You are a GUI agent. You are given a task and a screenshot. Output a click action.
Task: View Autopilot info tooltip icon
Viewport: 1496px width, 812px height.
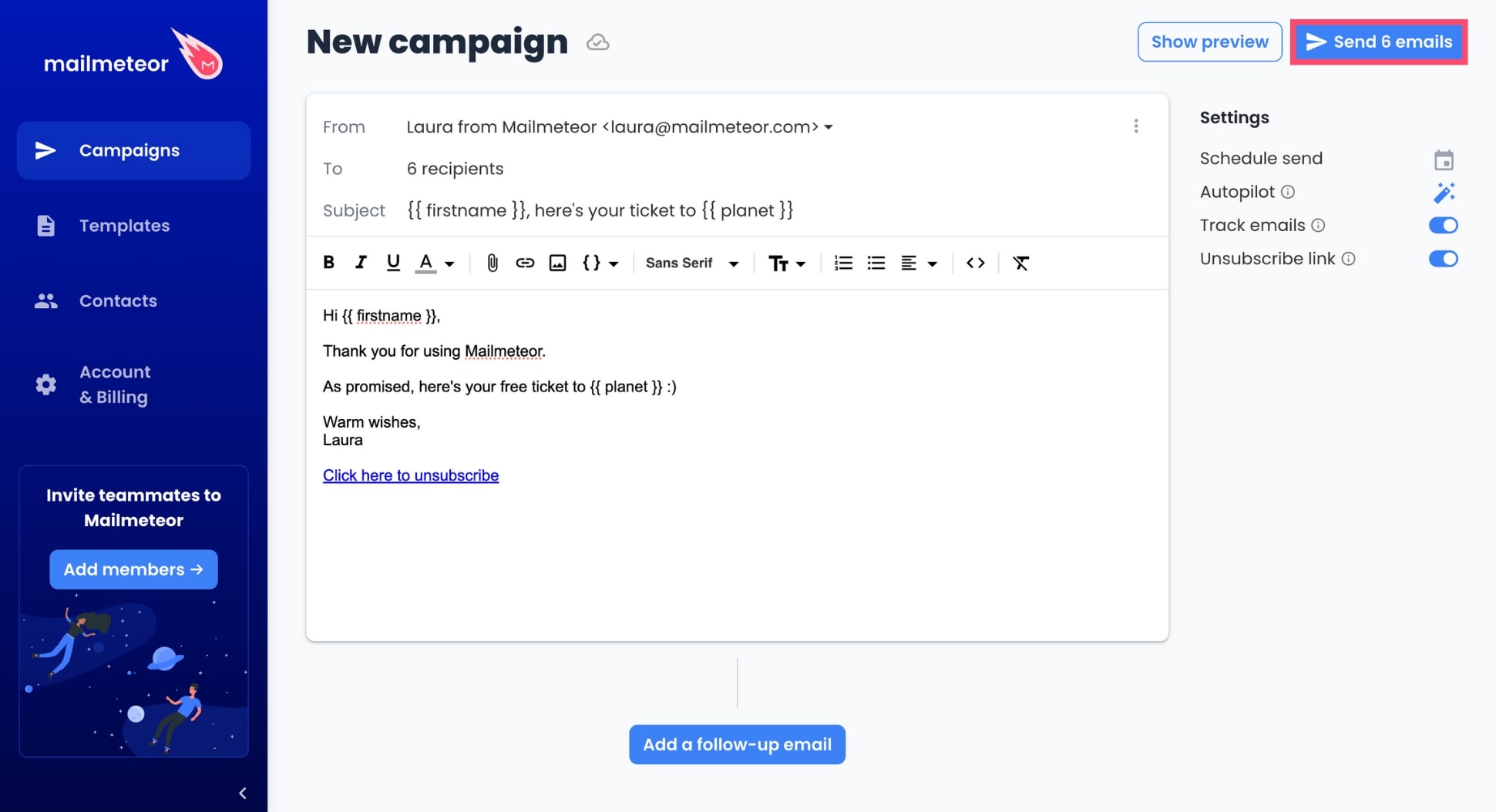click(1287, 192)
